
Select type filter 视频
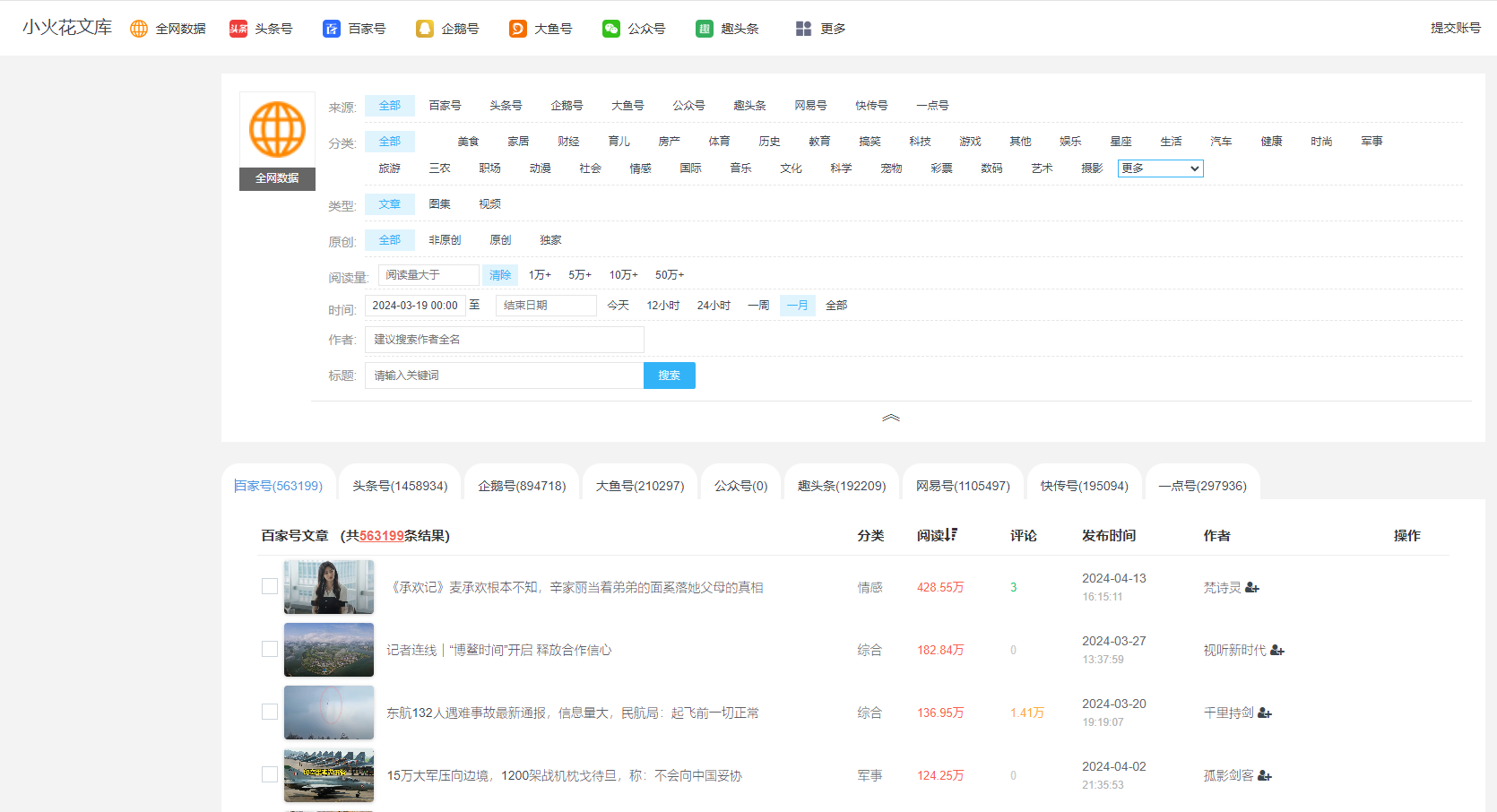click(489, 204)
